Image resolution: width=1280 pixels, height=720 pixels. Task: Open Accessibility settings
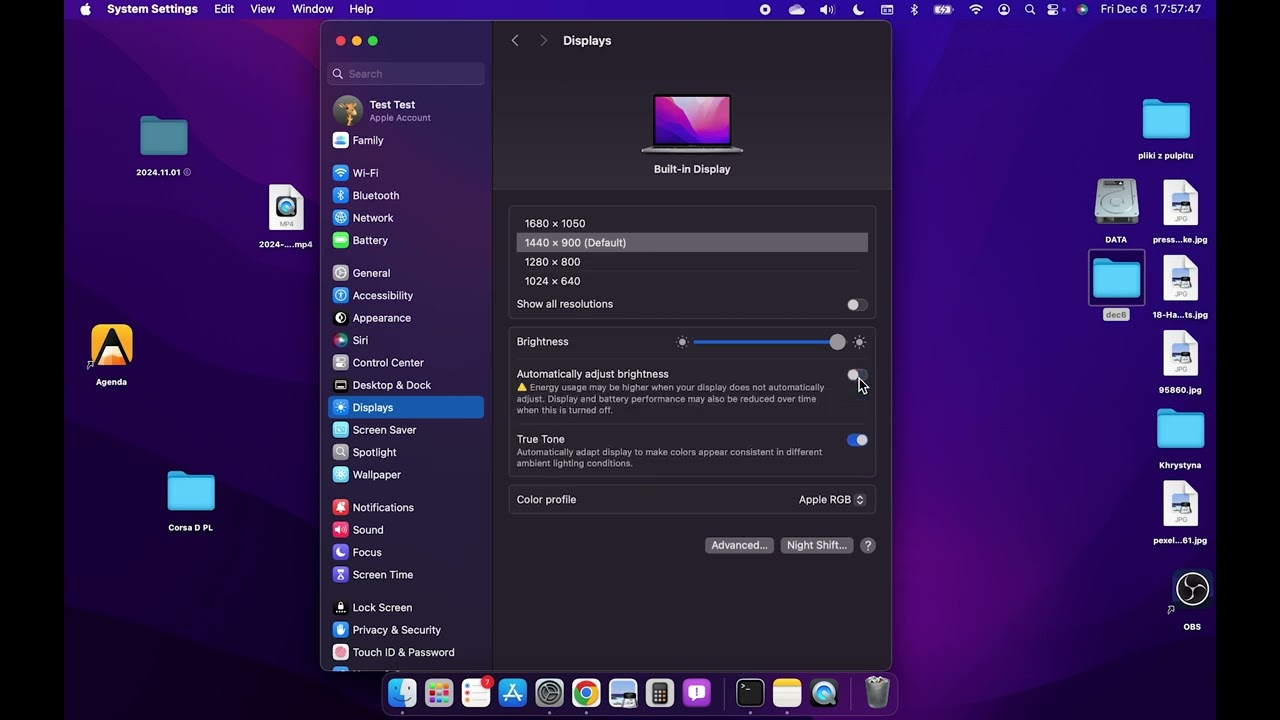406,296
